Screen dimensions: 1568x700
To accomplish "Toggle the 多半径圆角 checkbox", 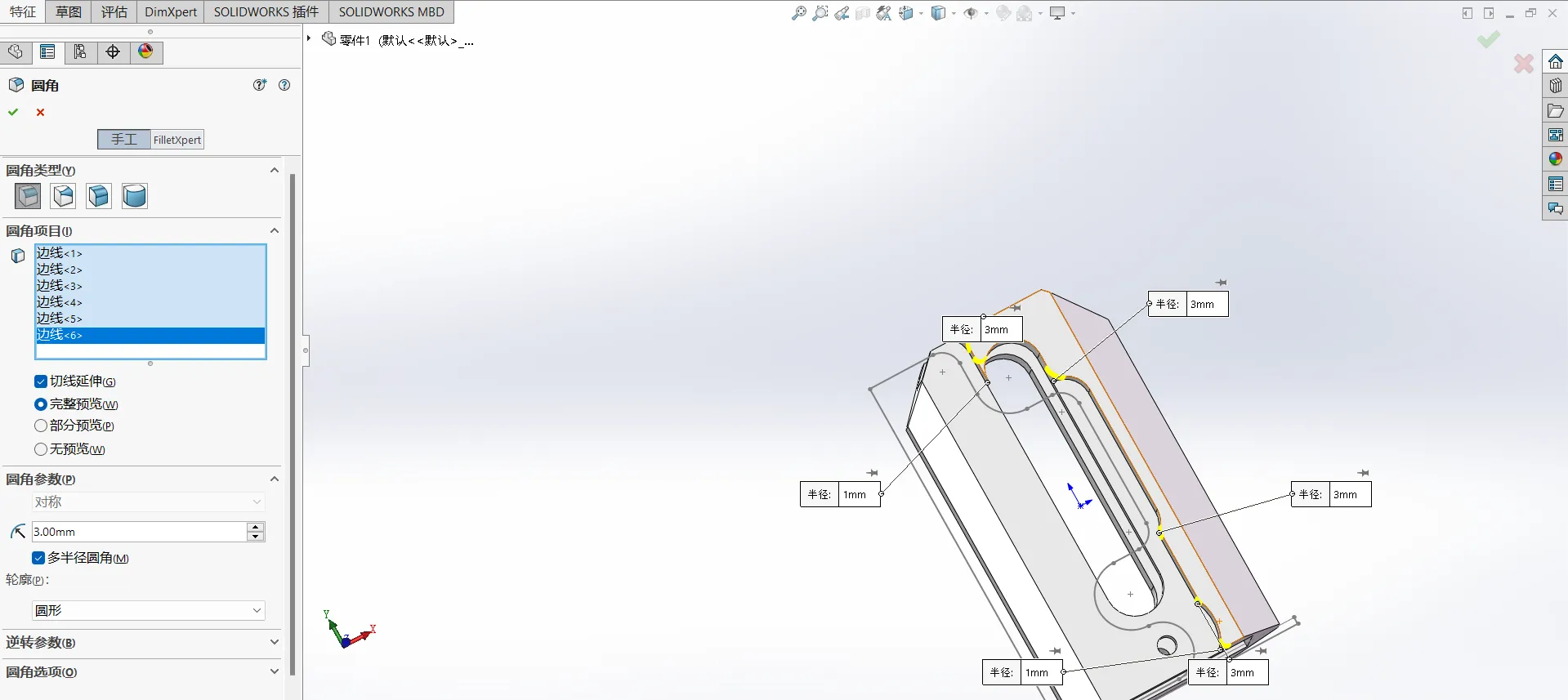I will click(38, 558).
